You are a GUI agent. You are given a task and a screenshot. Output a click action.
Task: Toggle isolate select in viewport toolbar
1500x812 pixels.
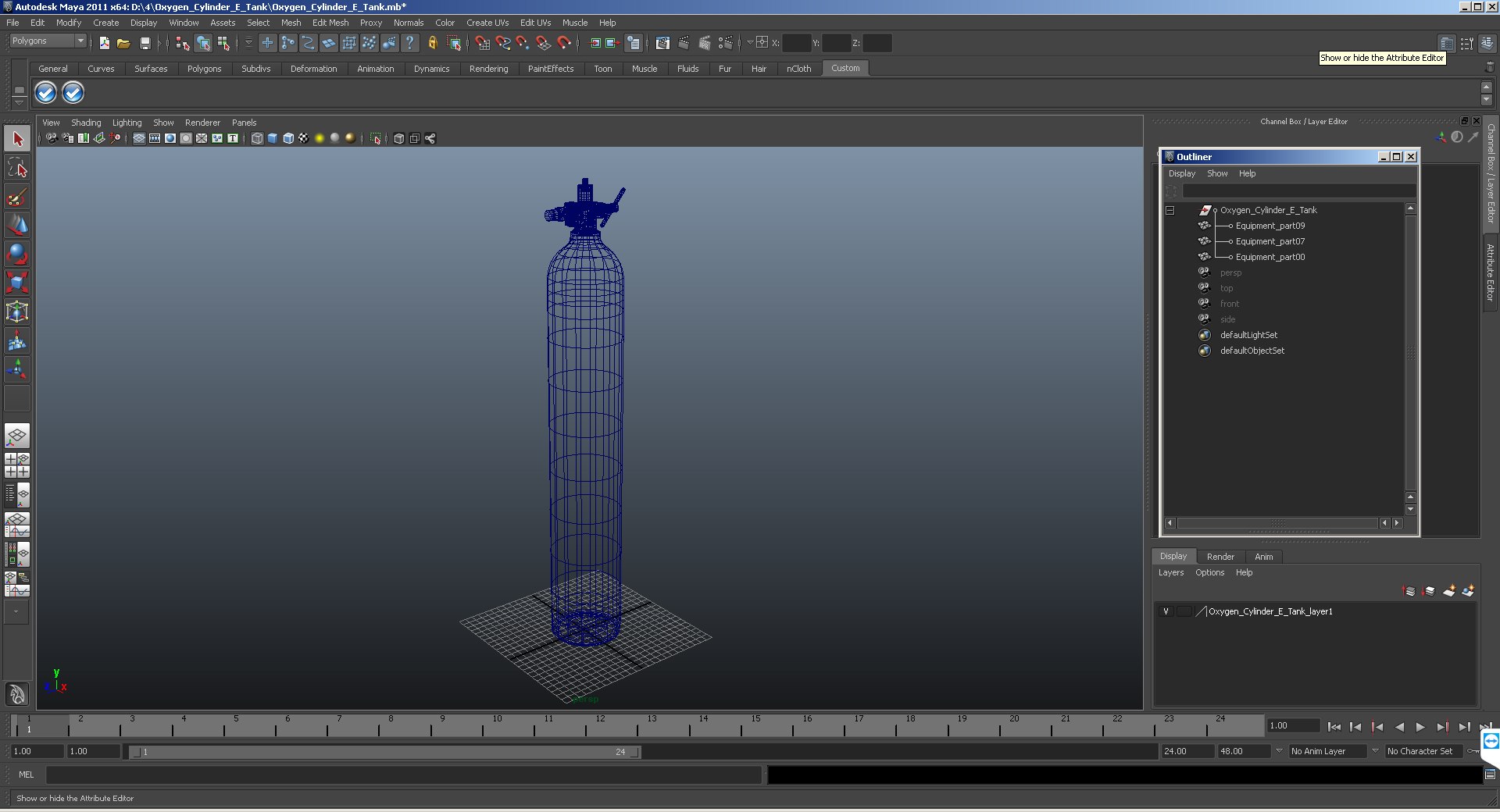(376, 138)
